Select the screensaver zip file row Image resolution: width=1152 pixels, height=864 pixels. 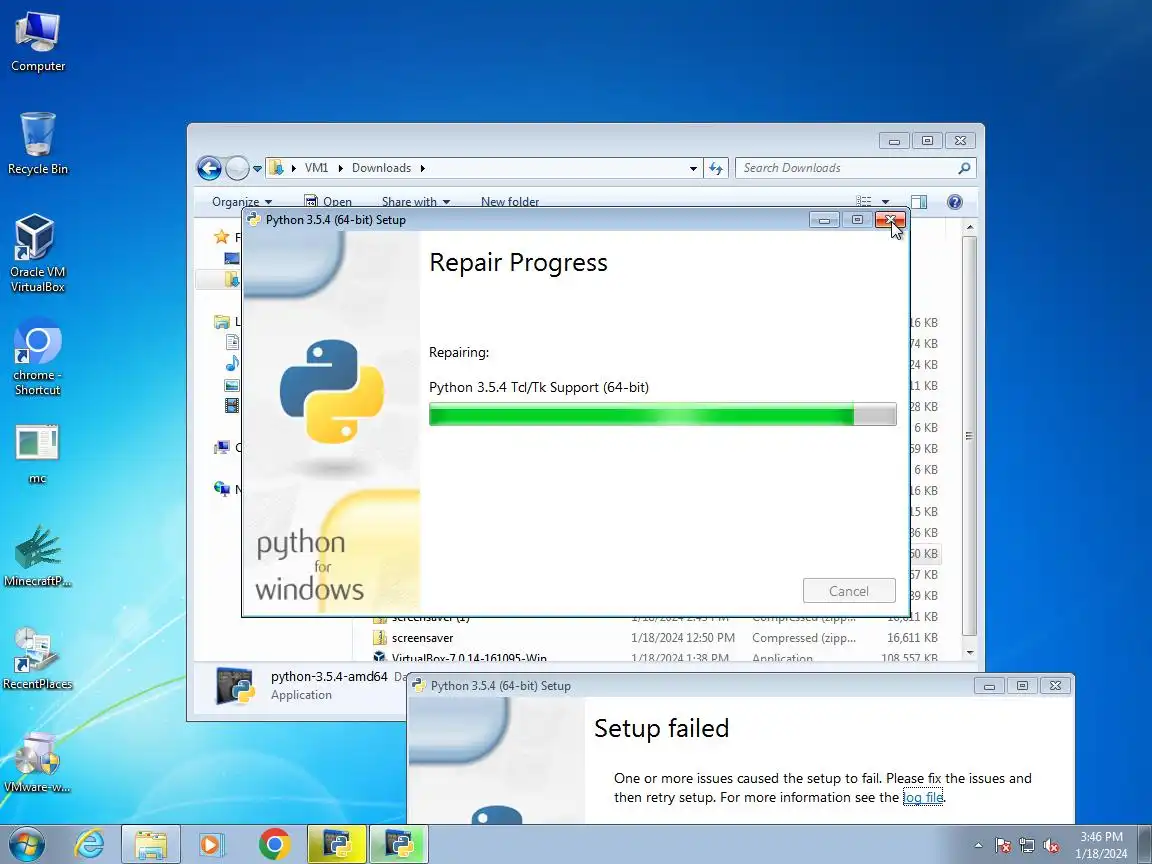655,638
